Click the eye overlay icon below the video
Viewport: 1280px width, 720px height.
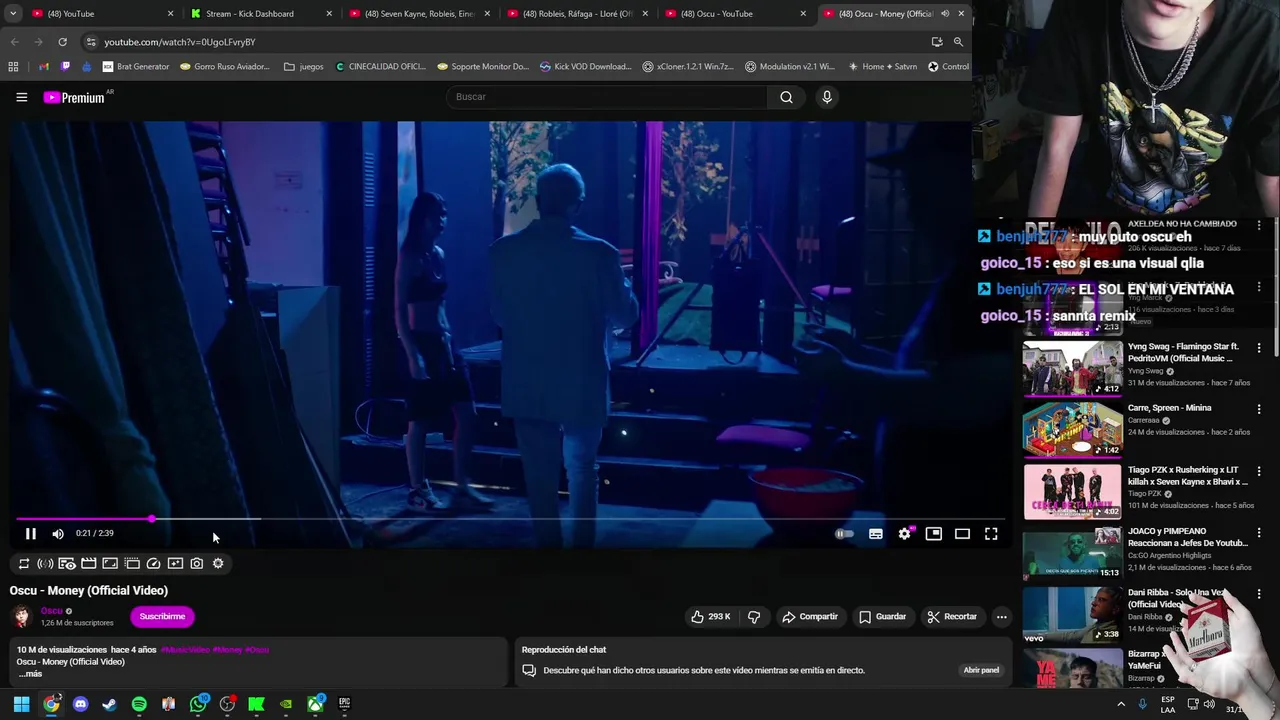click(67, 564)
